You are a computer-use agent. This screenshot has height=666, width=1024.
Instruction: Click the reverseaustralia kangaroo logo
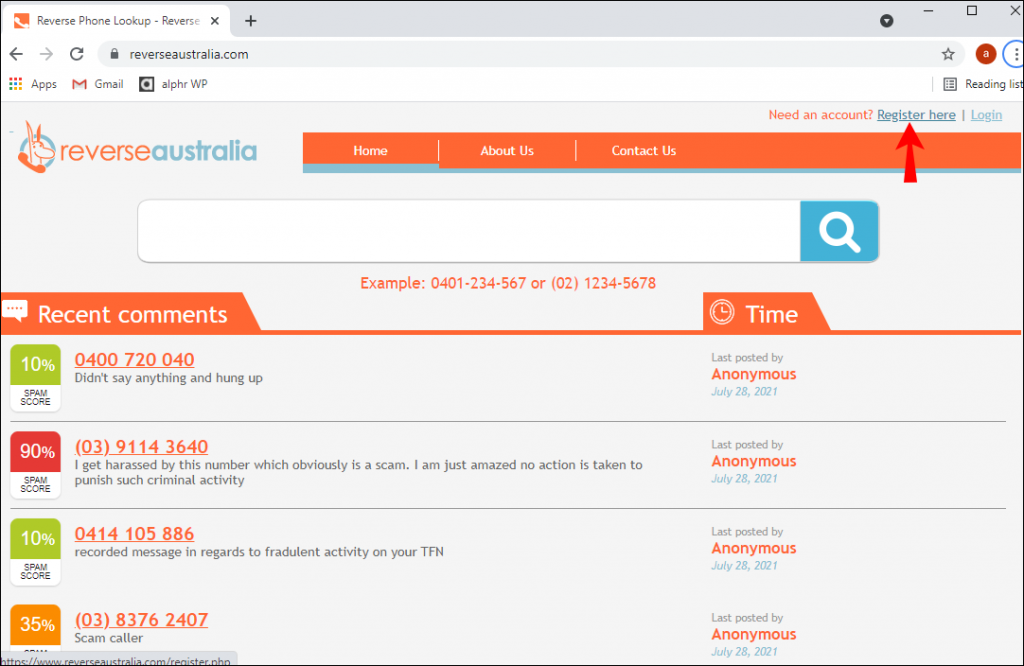click(x=137, y=149)
